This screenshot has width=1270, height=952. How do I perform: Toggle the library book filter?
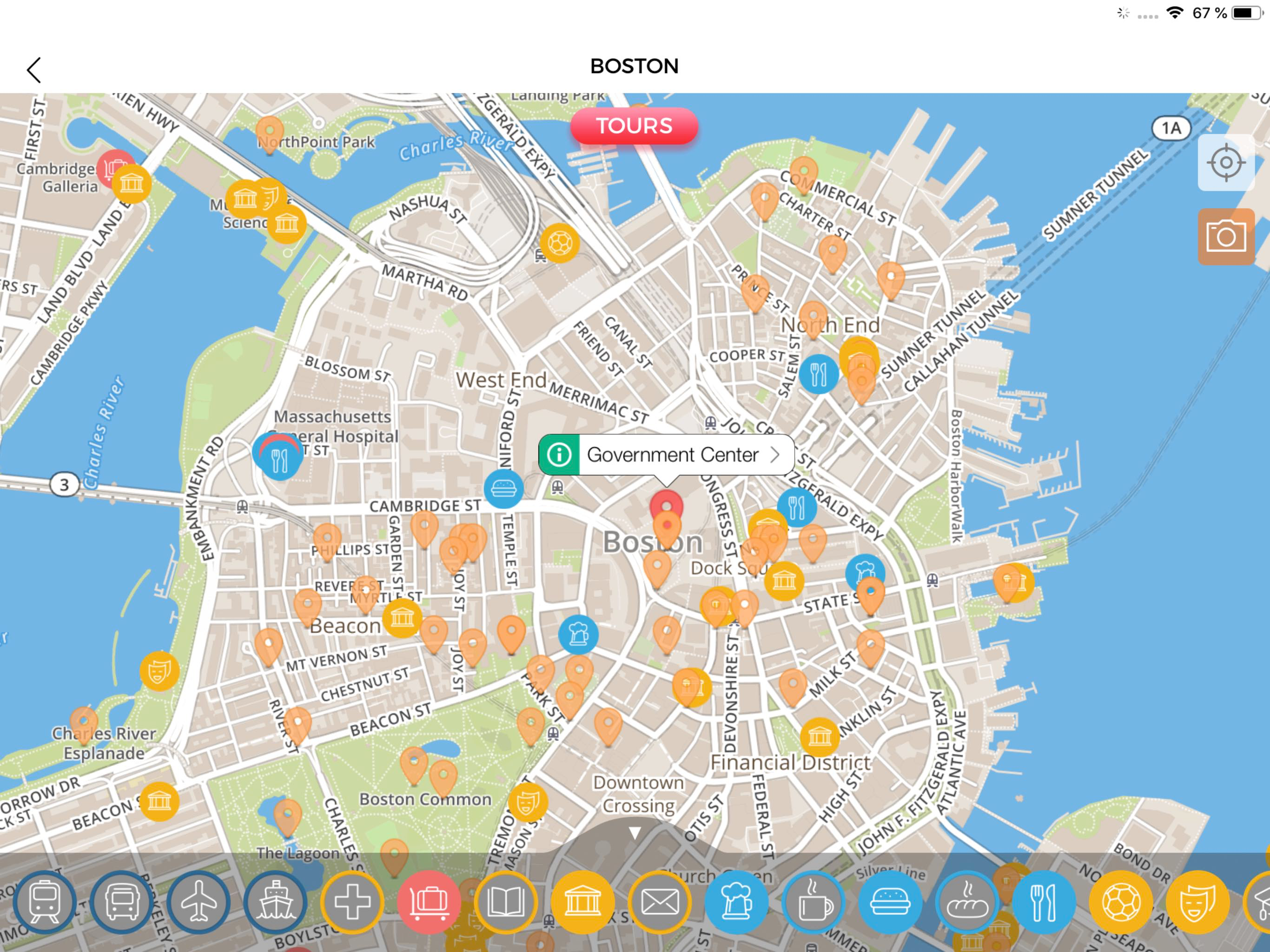[506, 902]
